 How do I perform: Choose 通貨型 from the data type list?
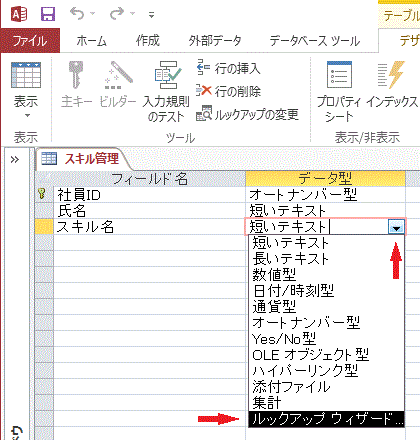pos(326,306)
